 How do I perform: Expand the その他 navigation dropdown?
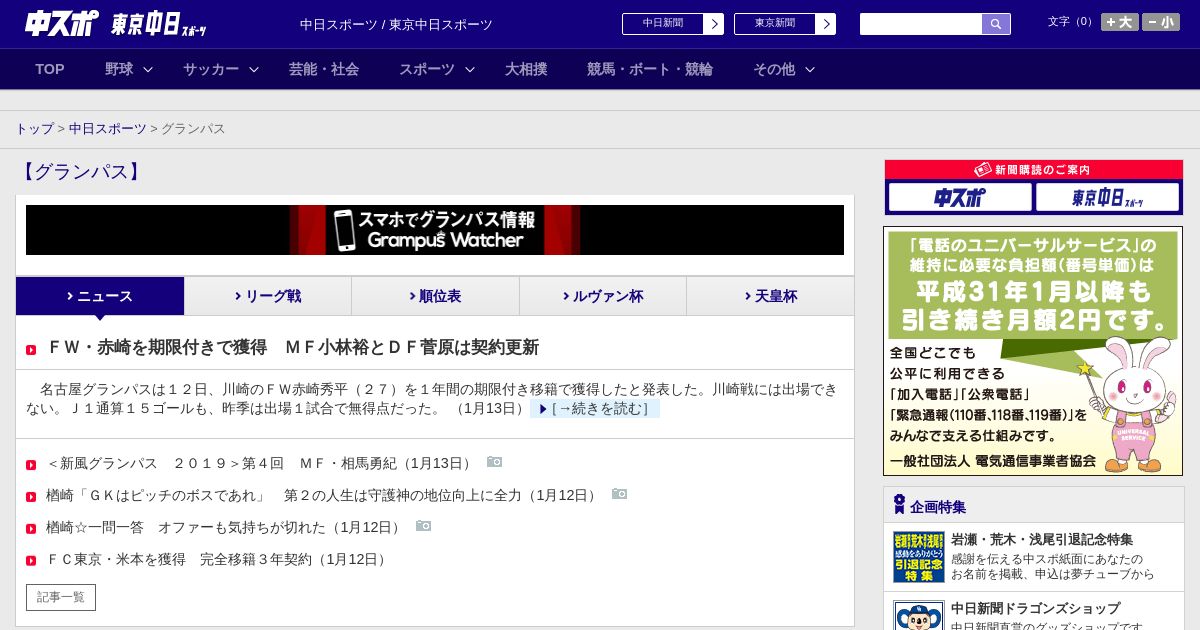tap(784, 69)
